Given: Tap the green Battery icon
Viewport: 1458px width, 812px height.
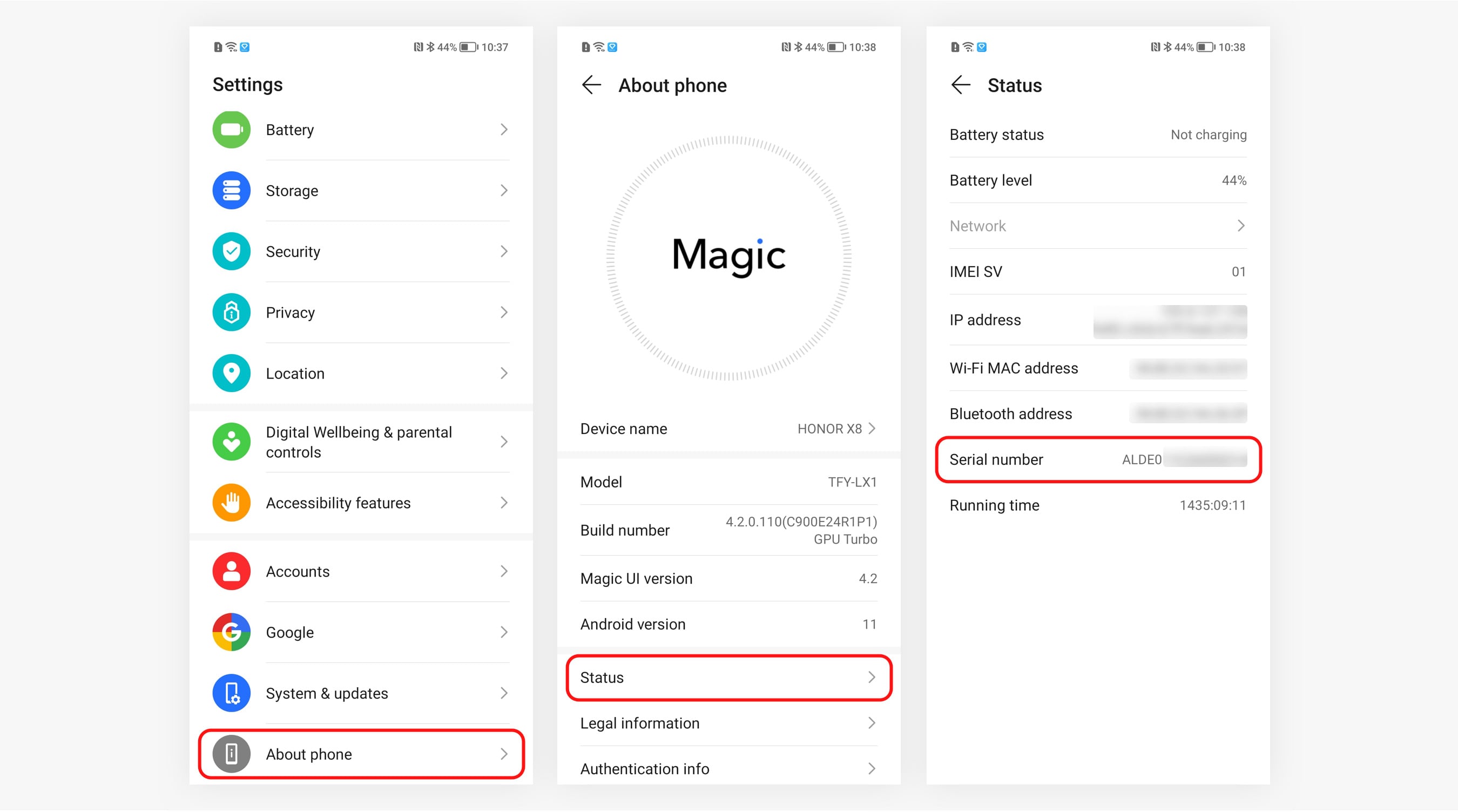Looking at the screenshot, I should 231,130.
